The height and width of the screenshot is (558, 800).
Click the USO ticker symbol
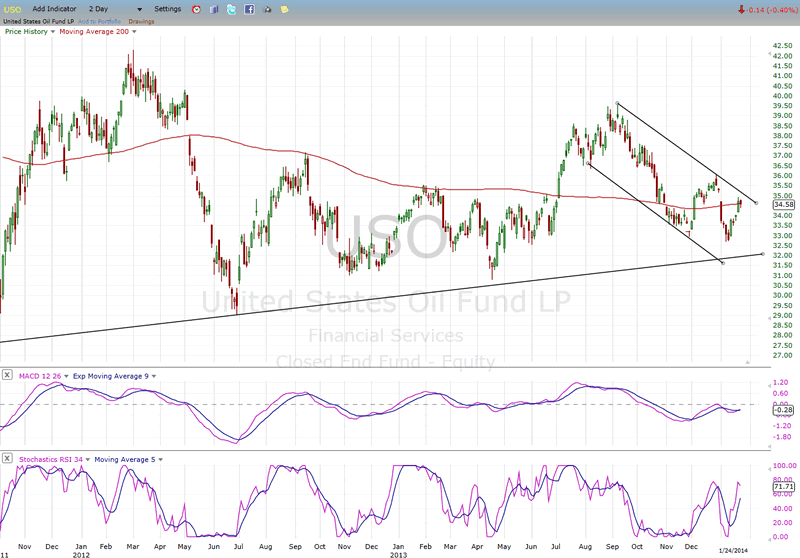pos(12,9)
